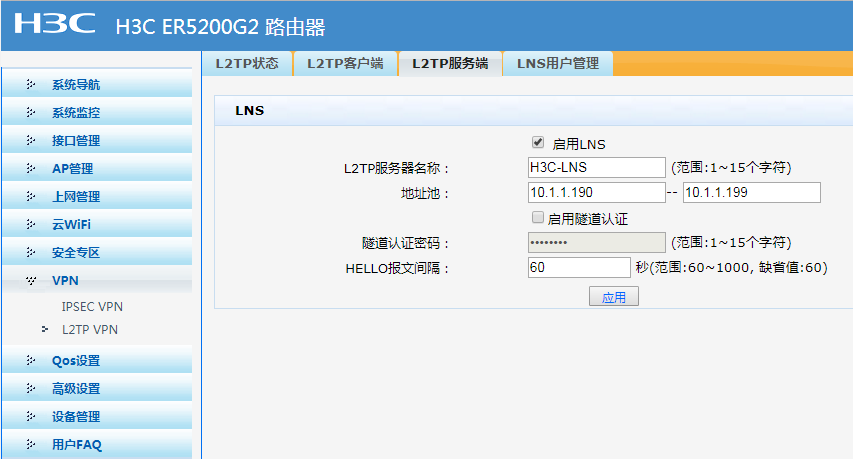853x459 pixels.
Task: Expand arrow icon beside 高级设置
Action: pyautogui.click(x=30, y=388)
